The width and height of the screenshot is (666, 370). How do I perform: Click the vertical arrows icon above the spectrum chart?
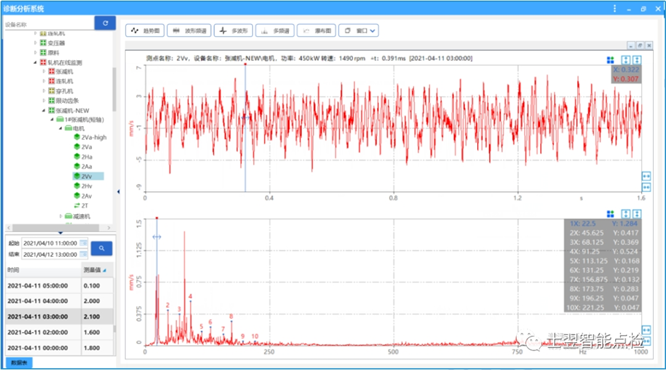tap(626, 214)
